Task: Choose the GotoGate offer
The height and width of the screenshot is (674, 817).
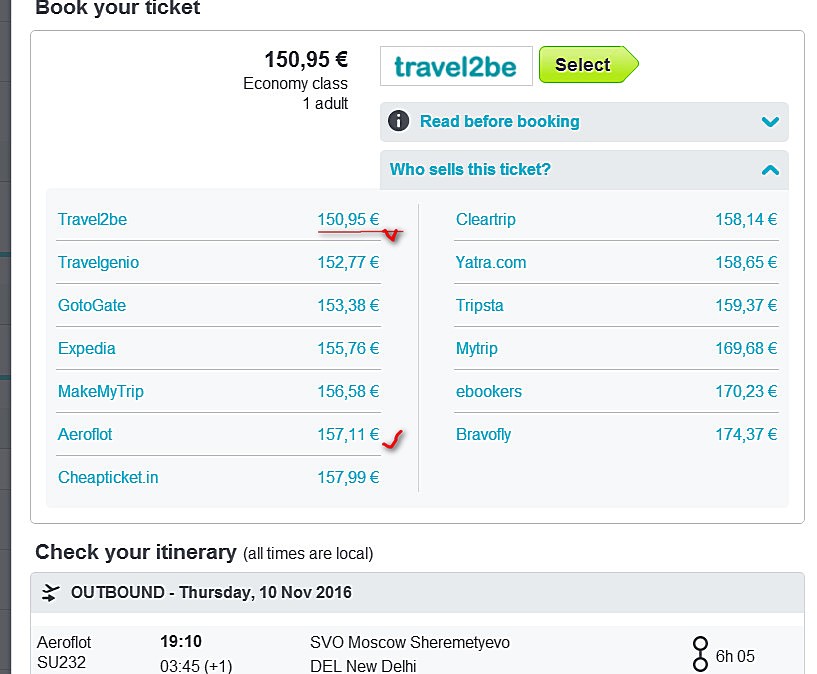Action: [x=92, y=306]
